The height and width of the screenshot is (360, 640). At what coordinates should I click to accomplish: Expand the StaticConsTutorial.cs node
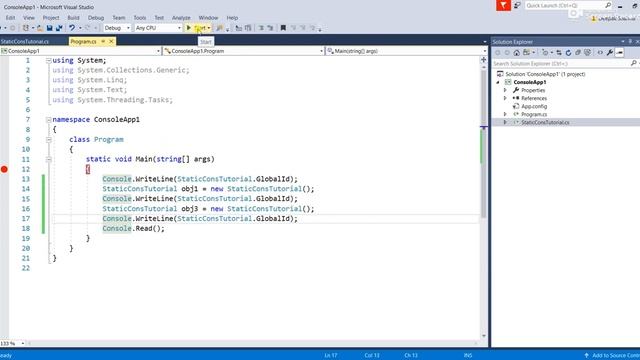click(505, 122)
